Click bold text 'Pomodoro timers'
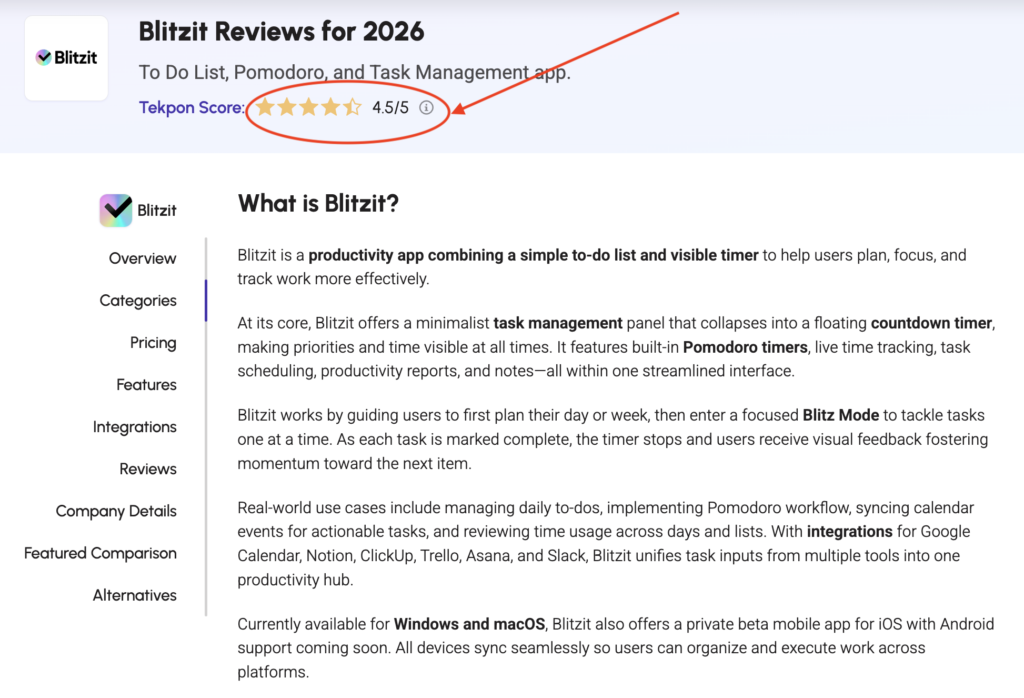This screenshot has height=698, width=1024. 745,347
